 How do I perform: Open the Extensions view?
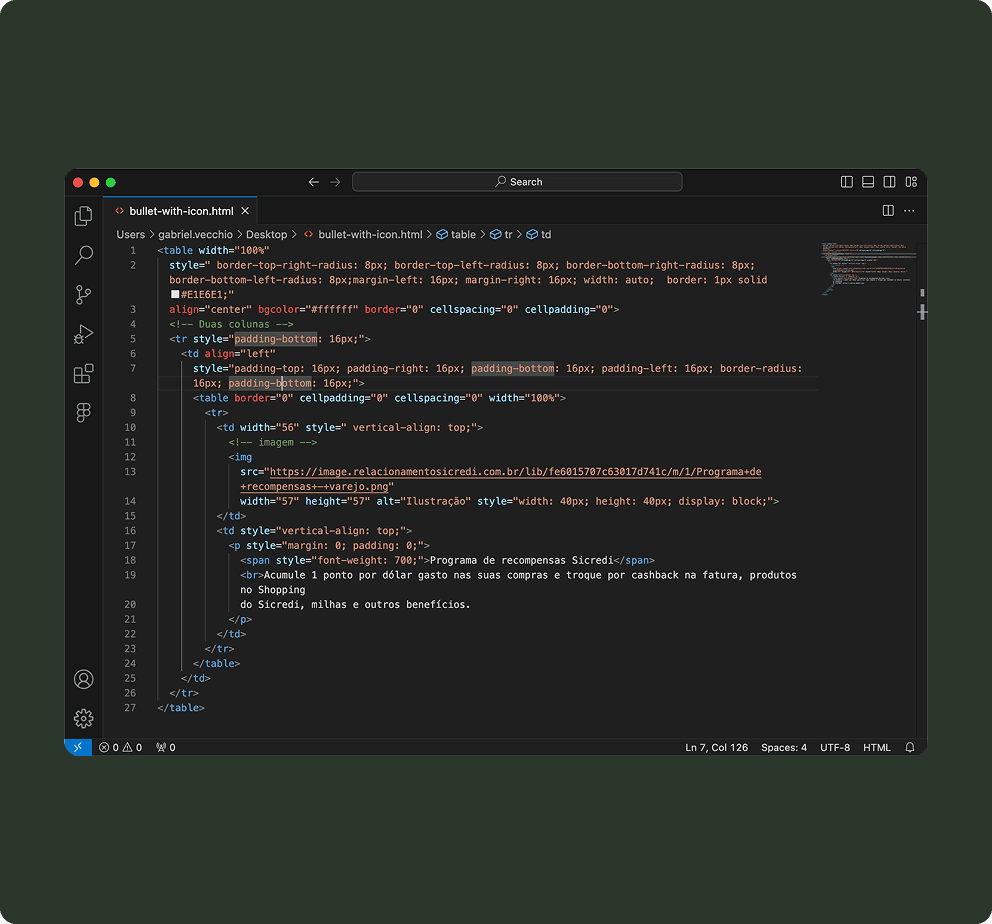(x=84, y=373)
